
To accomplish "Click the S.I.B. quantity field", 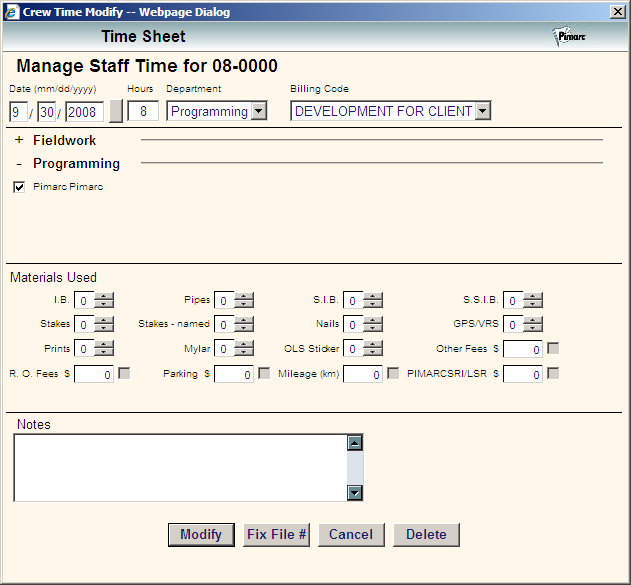I will point(353,300).
